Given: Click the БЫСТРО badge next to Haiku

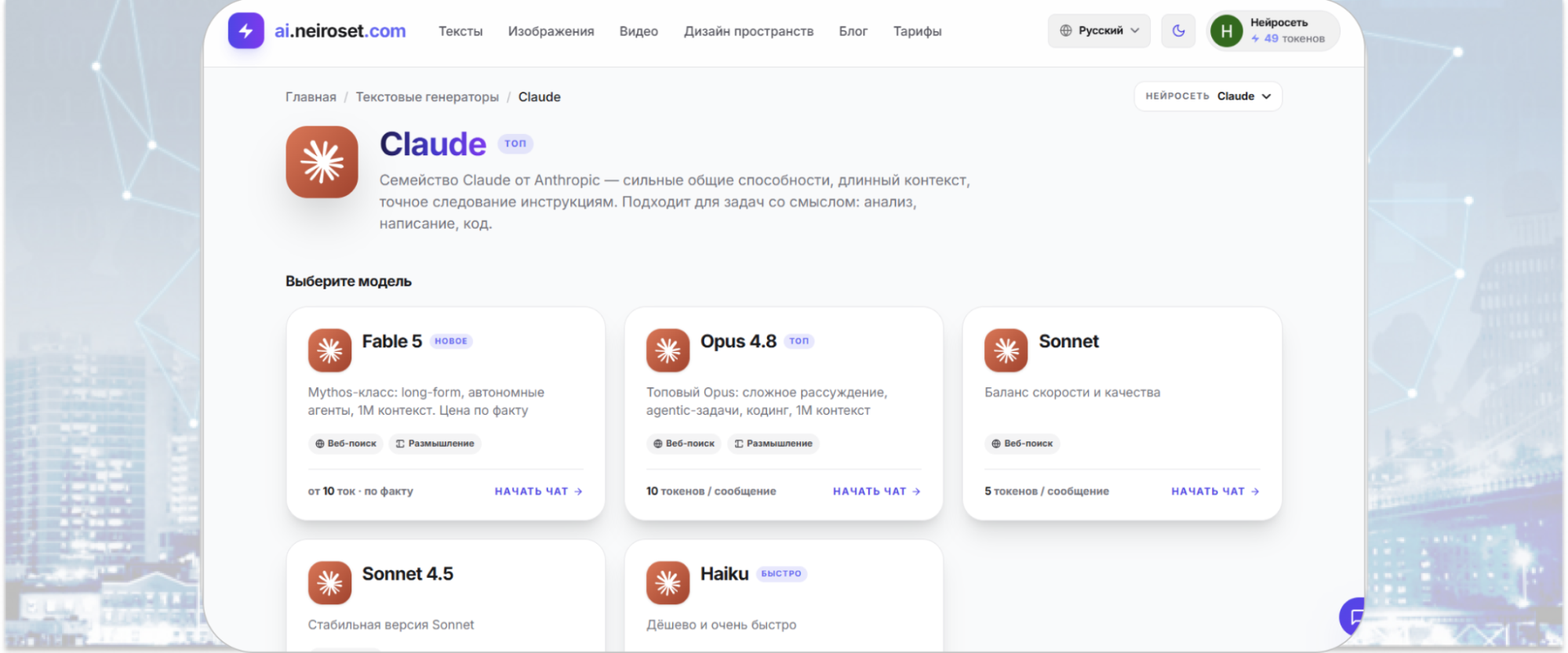Looking at the screenshot, I should [x=781, y=574].
